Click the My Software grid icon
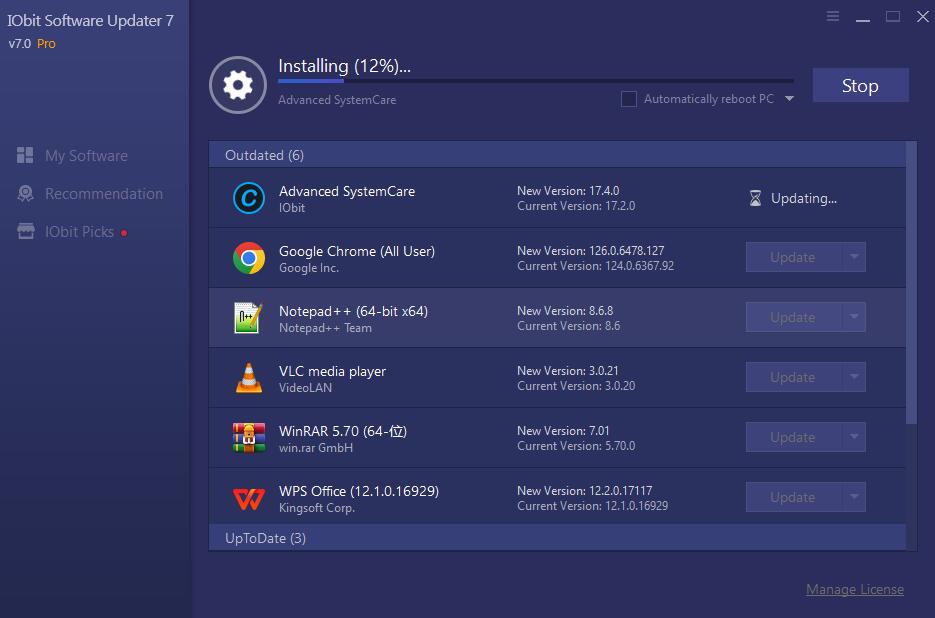The image size is (935, 618). tap(25, 155)
